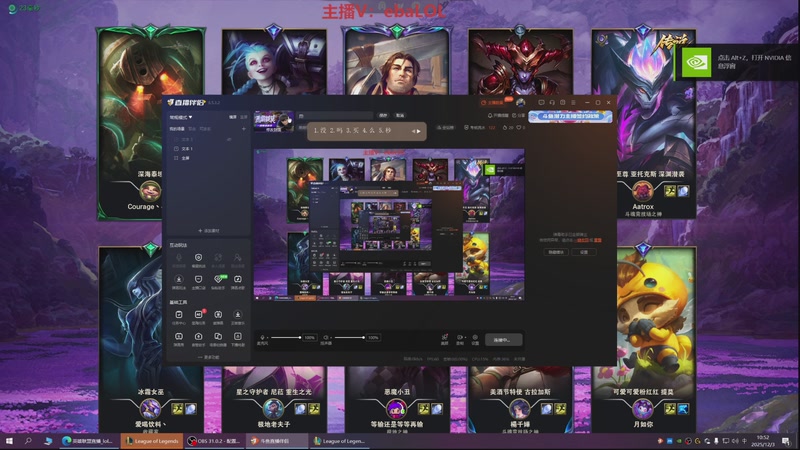800x450 pixels.
Task: Open the record camera icon dropdown
Action: (460, 338)
